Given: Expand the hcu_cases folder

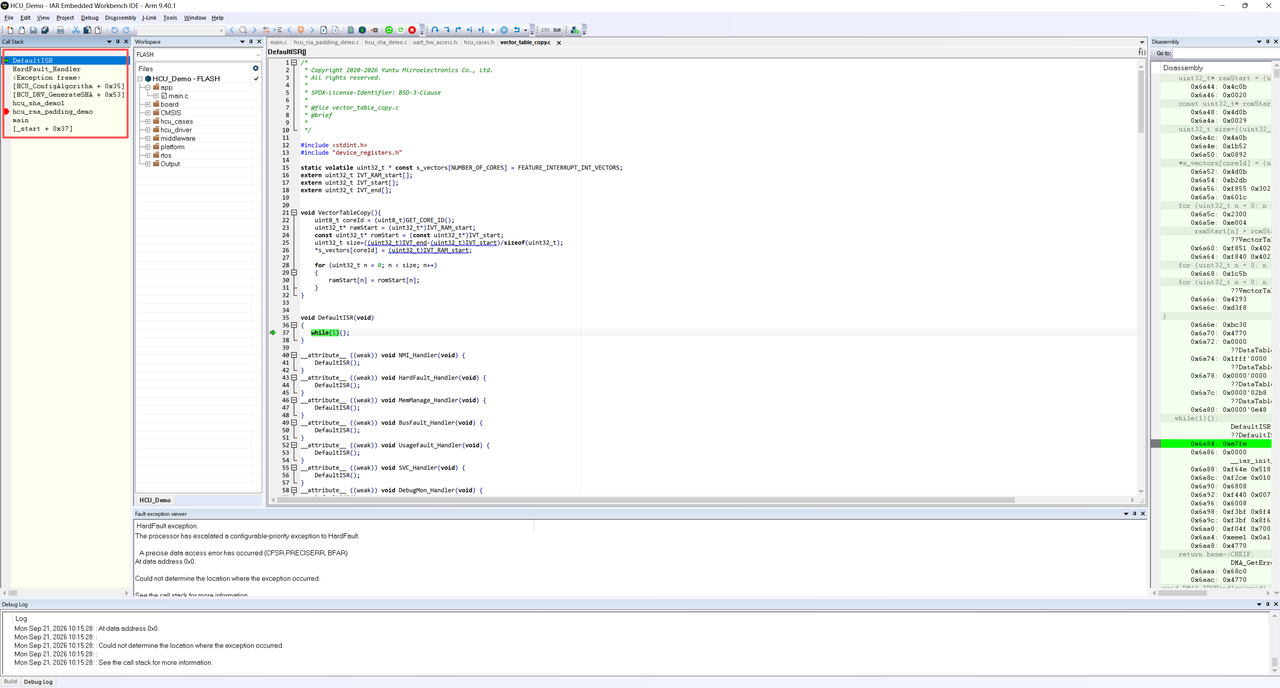Looking at the screenshot, I should click(148, 121).
